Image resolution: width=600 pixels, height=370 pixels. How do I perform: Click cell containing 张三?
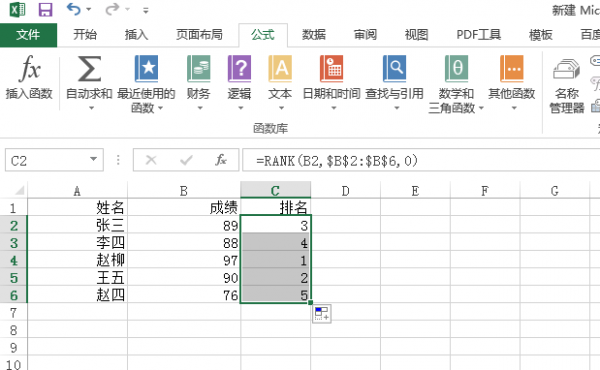(x=77, y=225)
